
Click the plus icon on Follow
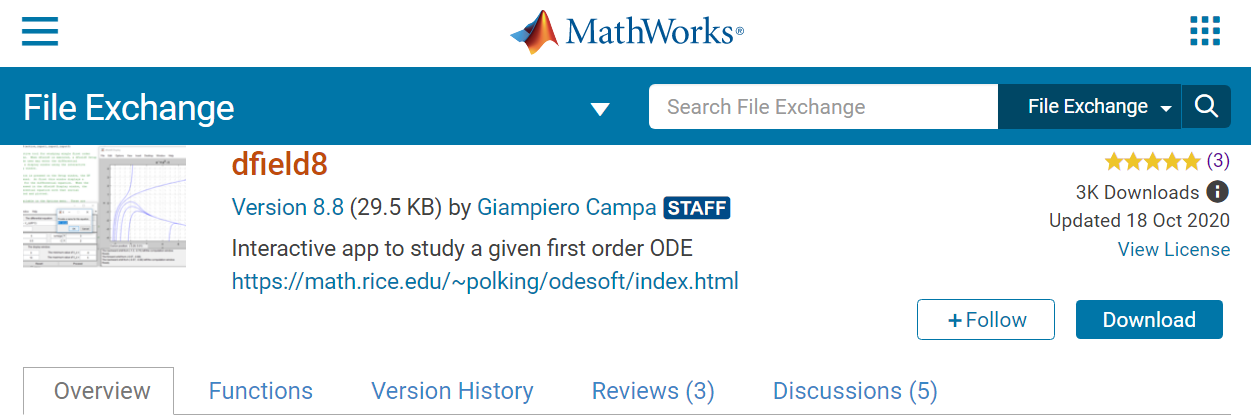955,320
